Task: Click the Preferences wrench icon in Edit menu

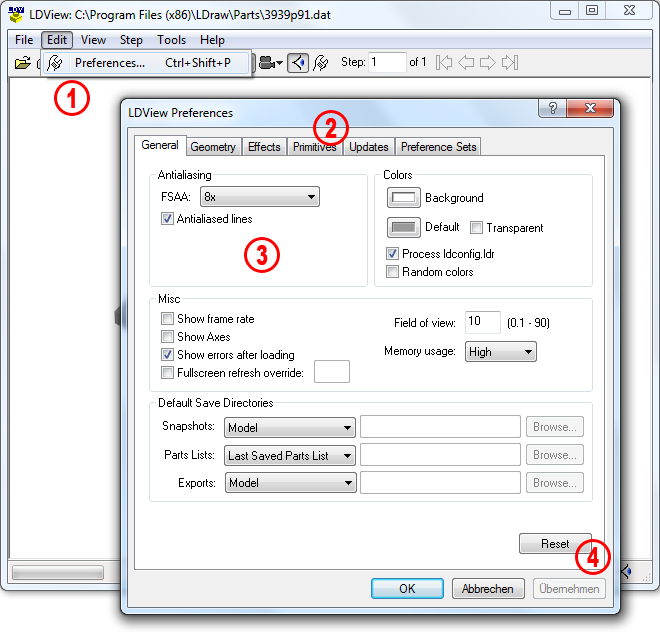Action: (x=55, y=63)
